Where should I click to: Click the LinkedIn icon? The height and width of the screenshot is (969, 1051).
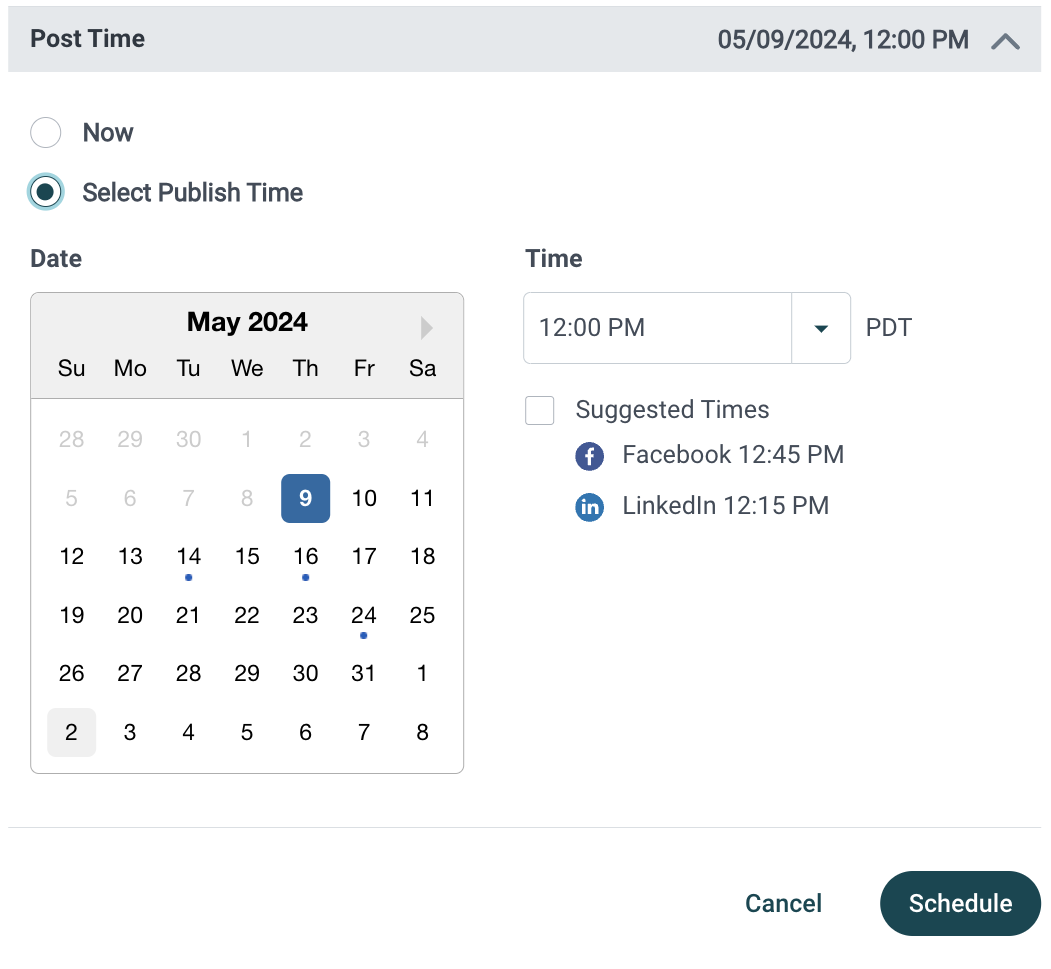pyautogui.click(x=590, y=507)
